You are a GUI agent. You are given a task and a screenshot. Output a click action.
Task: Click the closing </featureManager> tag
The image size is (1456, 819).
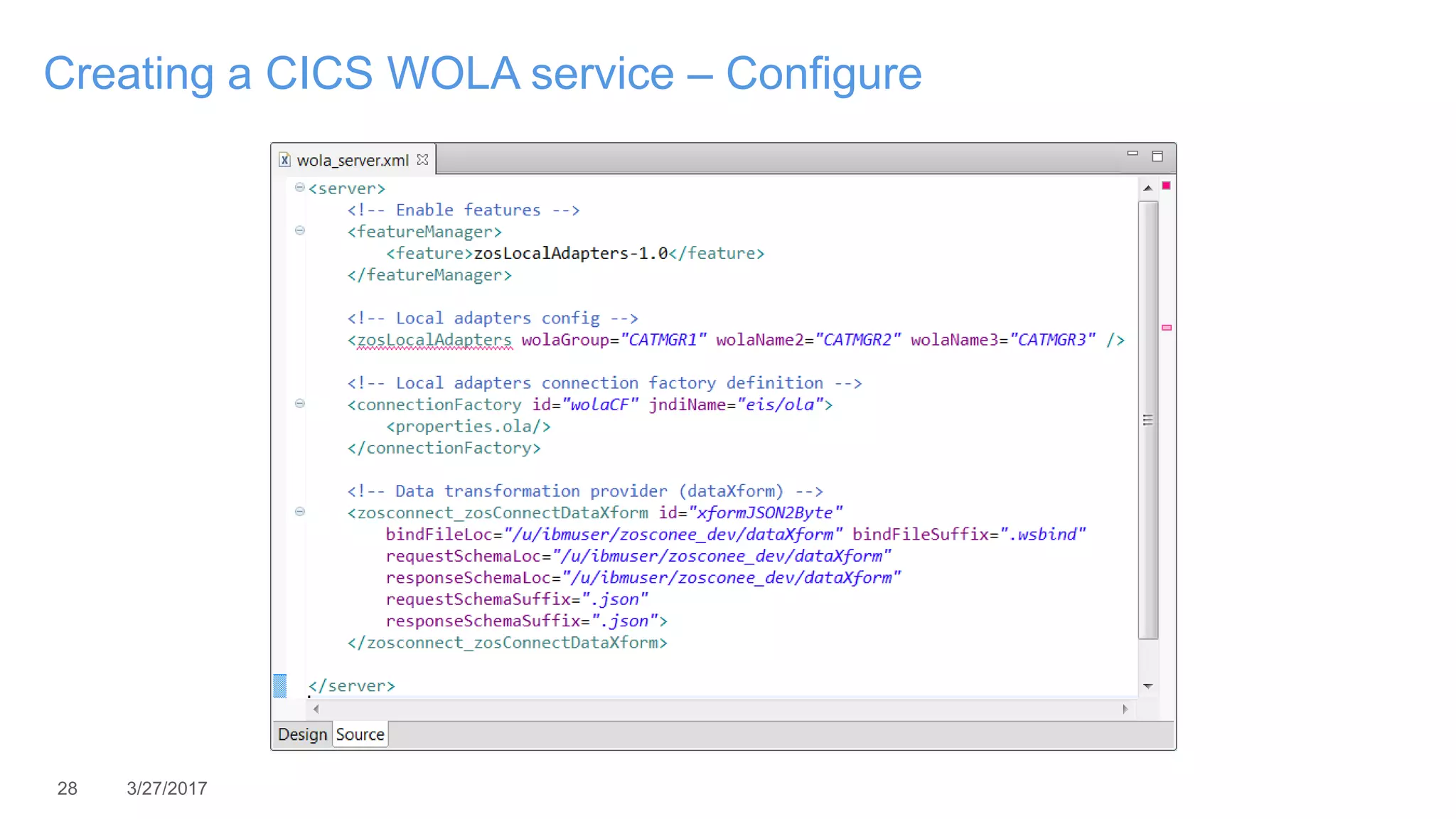[x=429, y=275]
